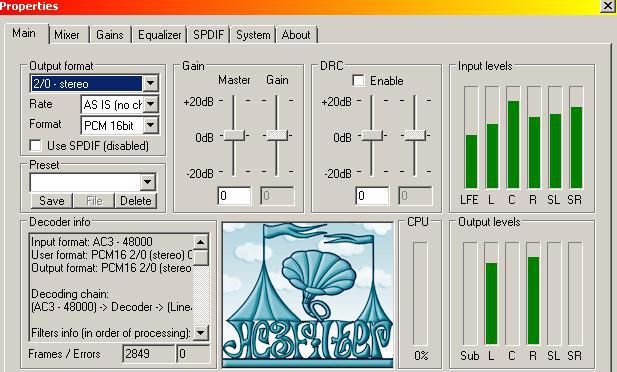The image size is (617, 372).
Task: Click the CPU usage meter bar
Action: (420, 294)
